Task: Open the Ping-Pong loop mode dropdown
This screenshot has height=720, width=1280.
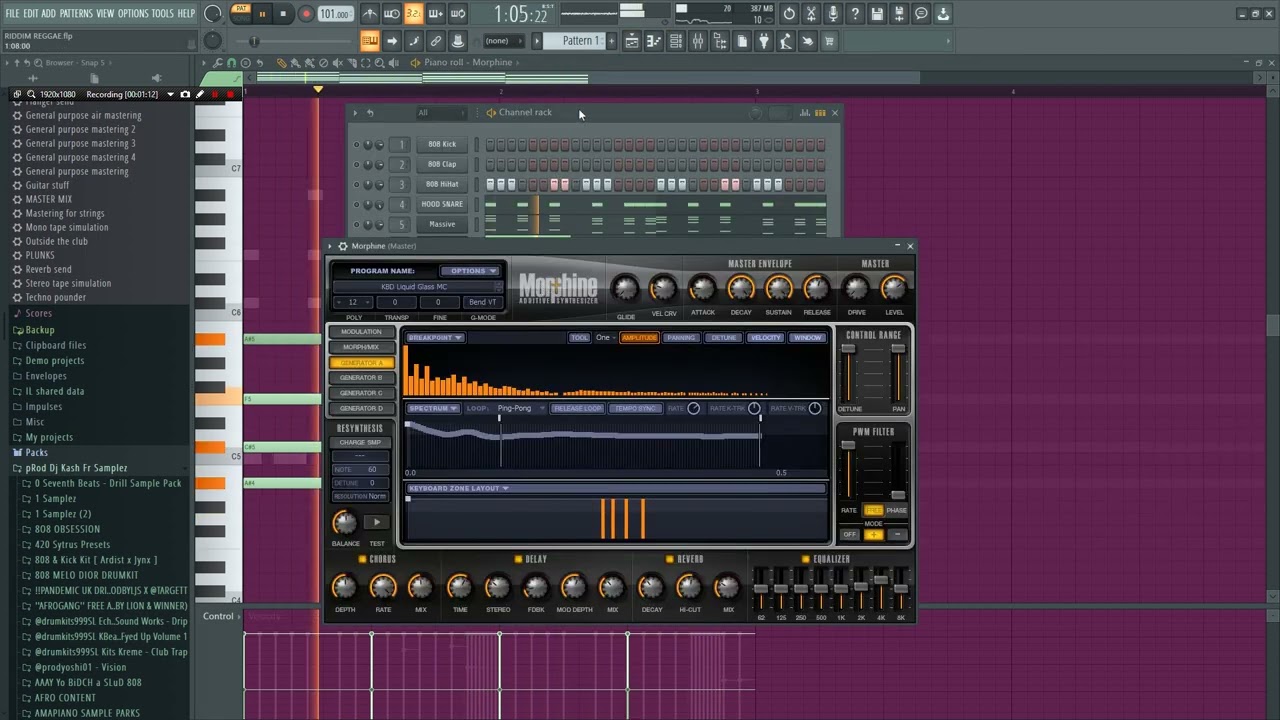Action: point(521,408)
